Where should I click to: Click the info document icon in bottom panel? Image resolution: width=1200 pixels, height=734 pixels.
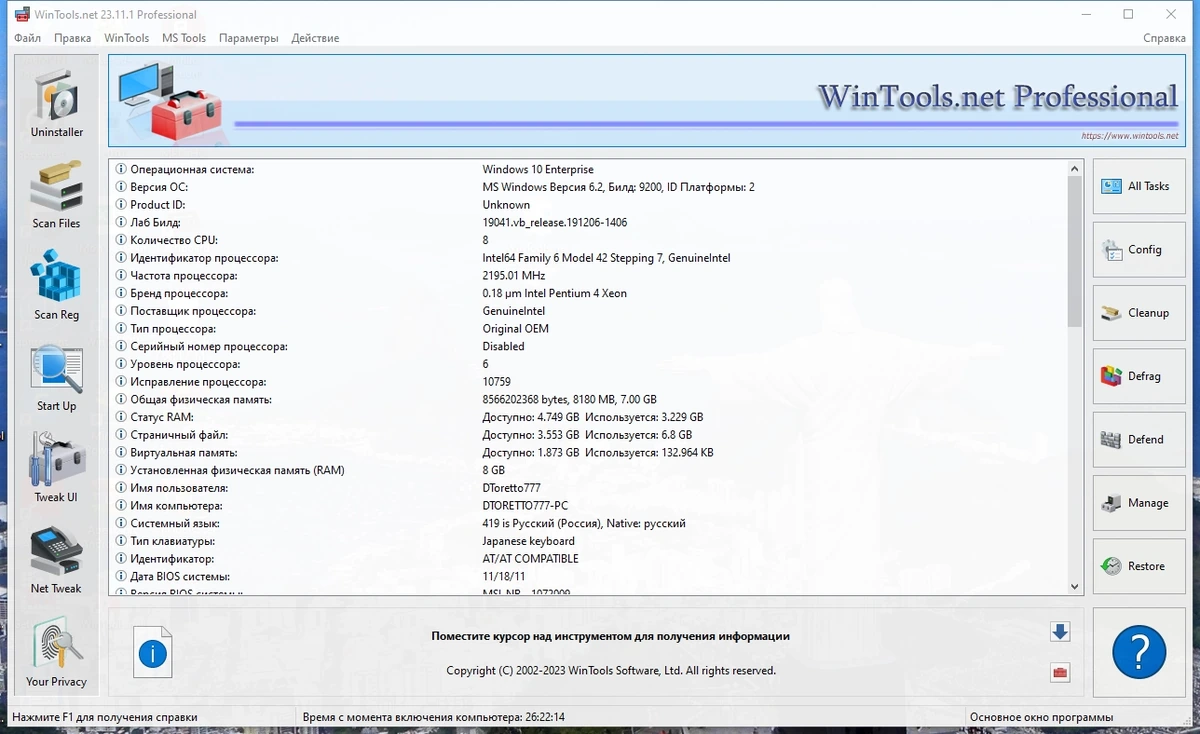point(153,652)
